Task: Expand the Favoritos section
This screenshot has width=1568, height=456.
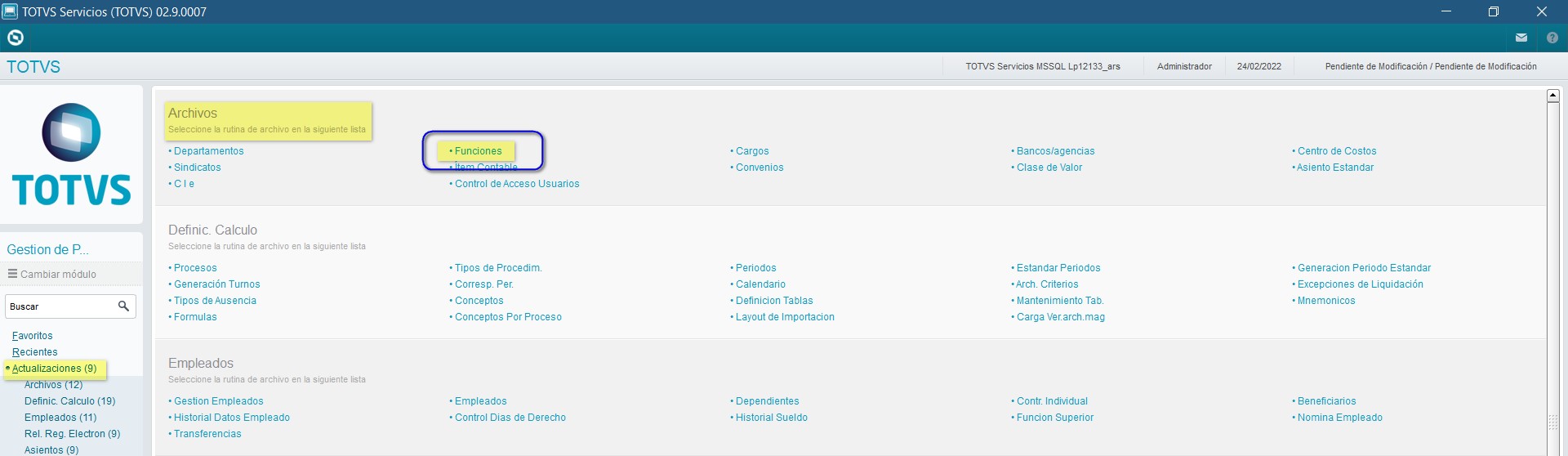Action: (x=33, y=336)
